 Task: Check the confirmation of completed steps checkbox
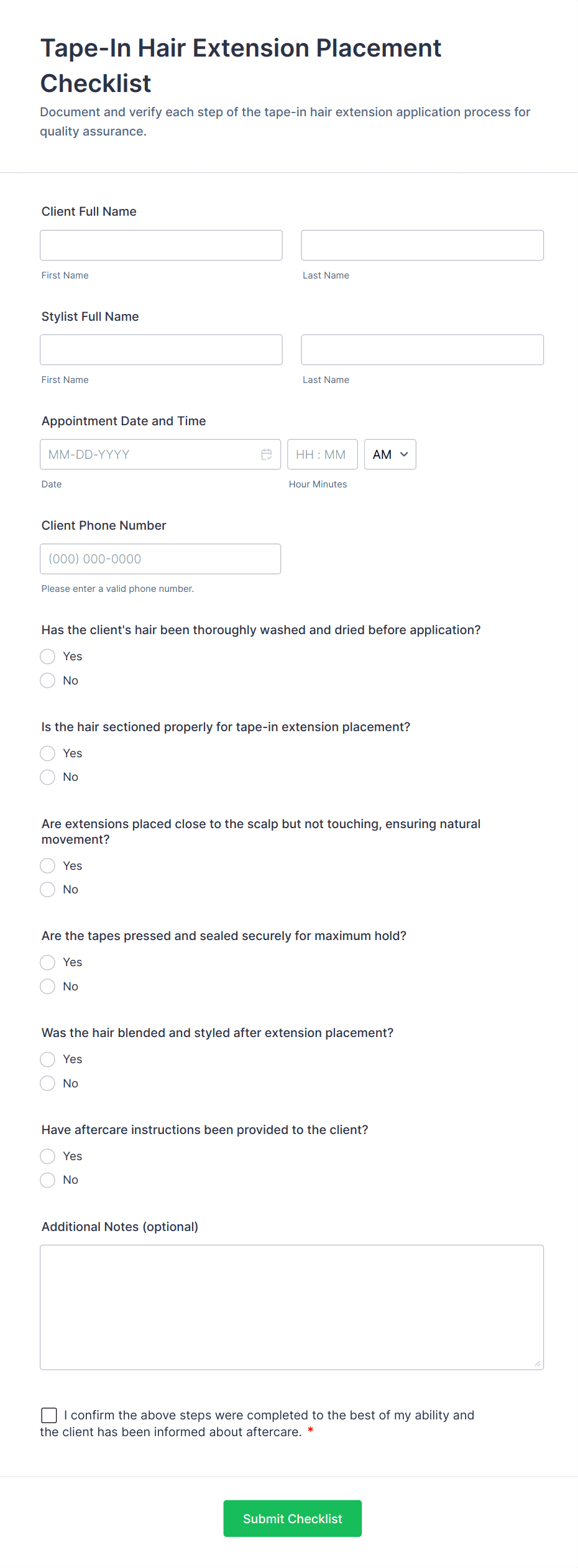(49, 1415)
